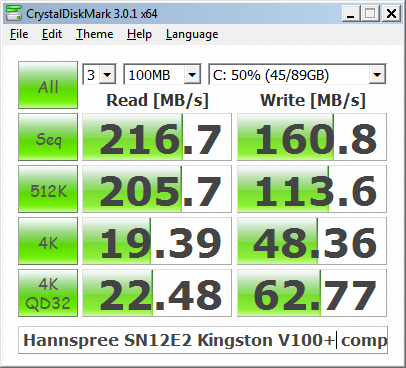Expand the 100MB test size dropdown
Viewport: 406px width, 368px height.
click(162, 74)
